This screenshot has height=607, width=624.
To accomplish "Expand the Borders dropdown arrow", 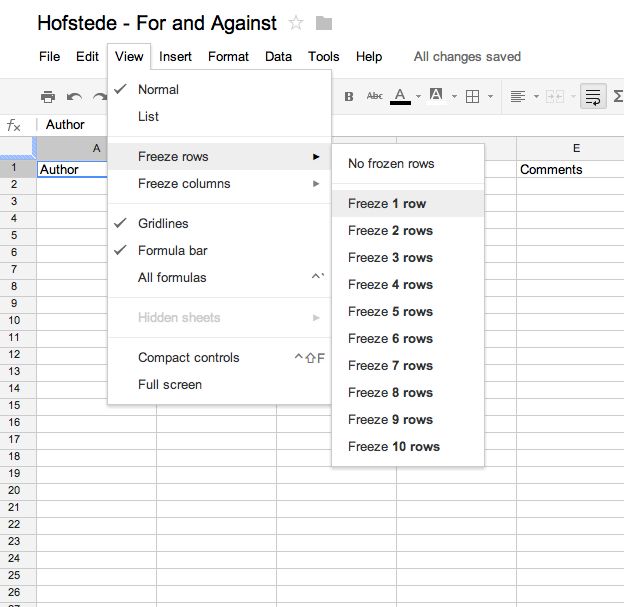I will click(x=490, y=96).
